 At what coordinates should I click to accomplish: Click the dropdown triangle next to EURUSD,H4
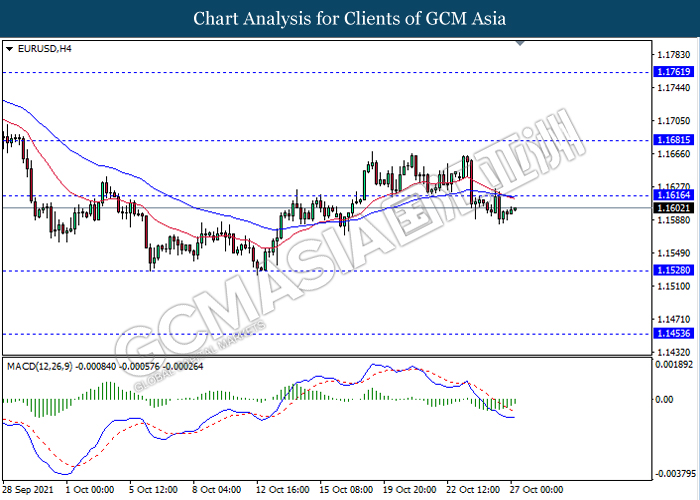[x=9, y=49]
